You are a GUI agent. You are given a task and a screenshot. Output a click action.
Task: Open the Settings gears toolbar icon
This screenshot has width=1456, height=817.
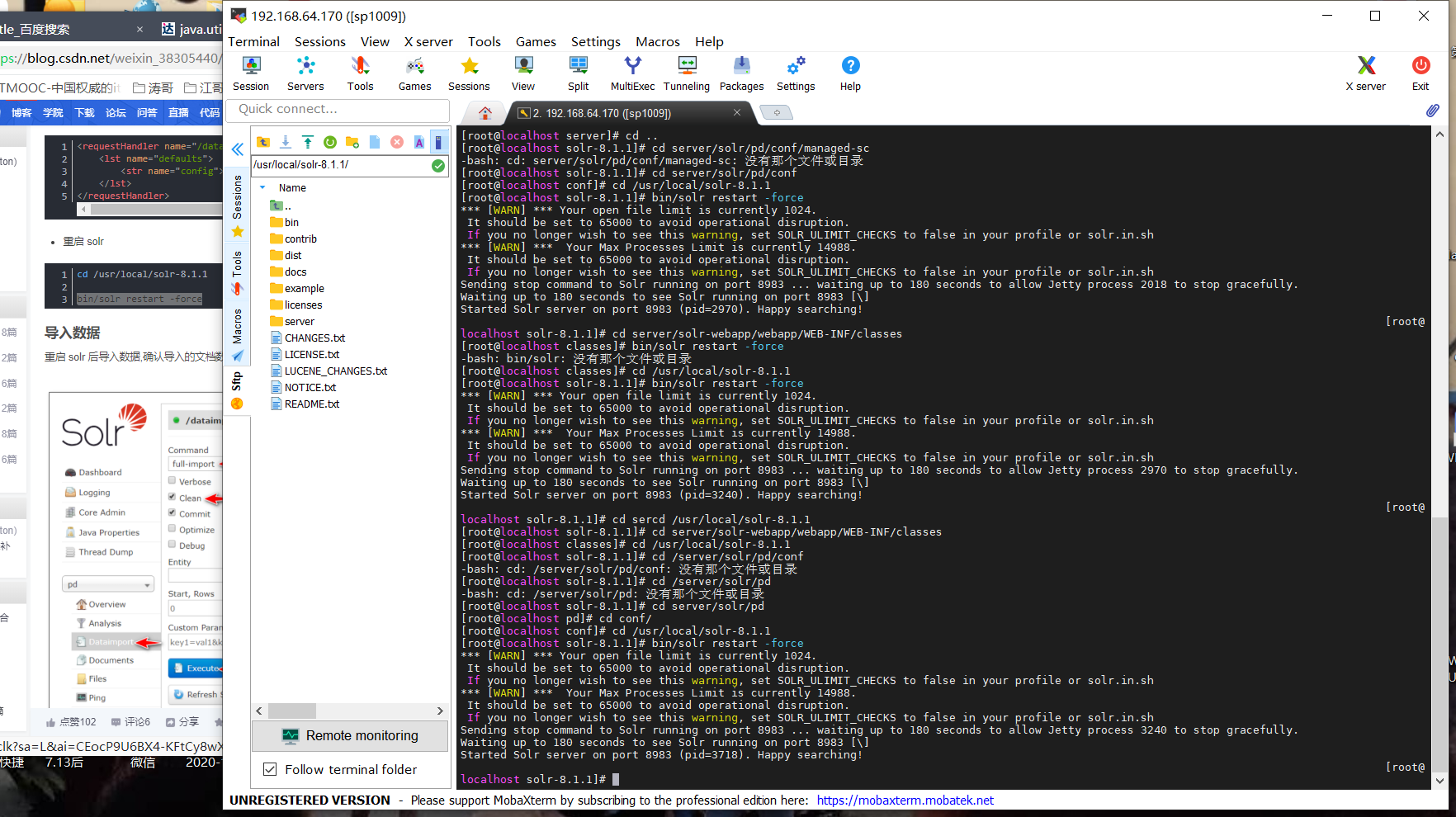point(796,73)
